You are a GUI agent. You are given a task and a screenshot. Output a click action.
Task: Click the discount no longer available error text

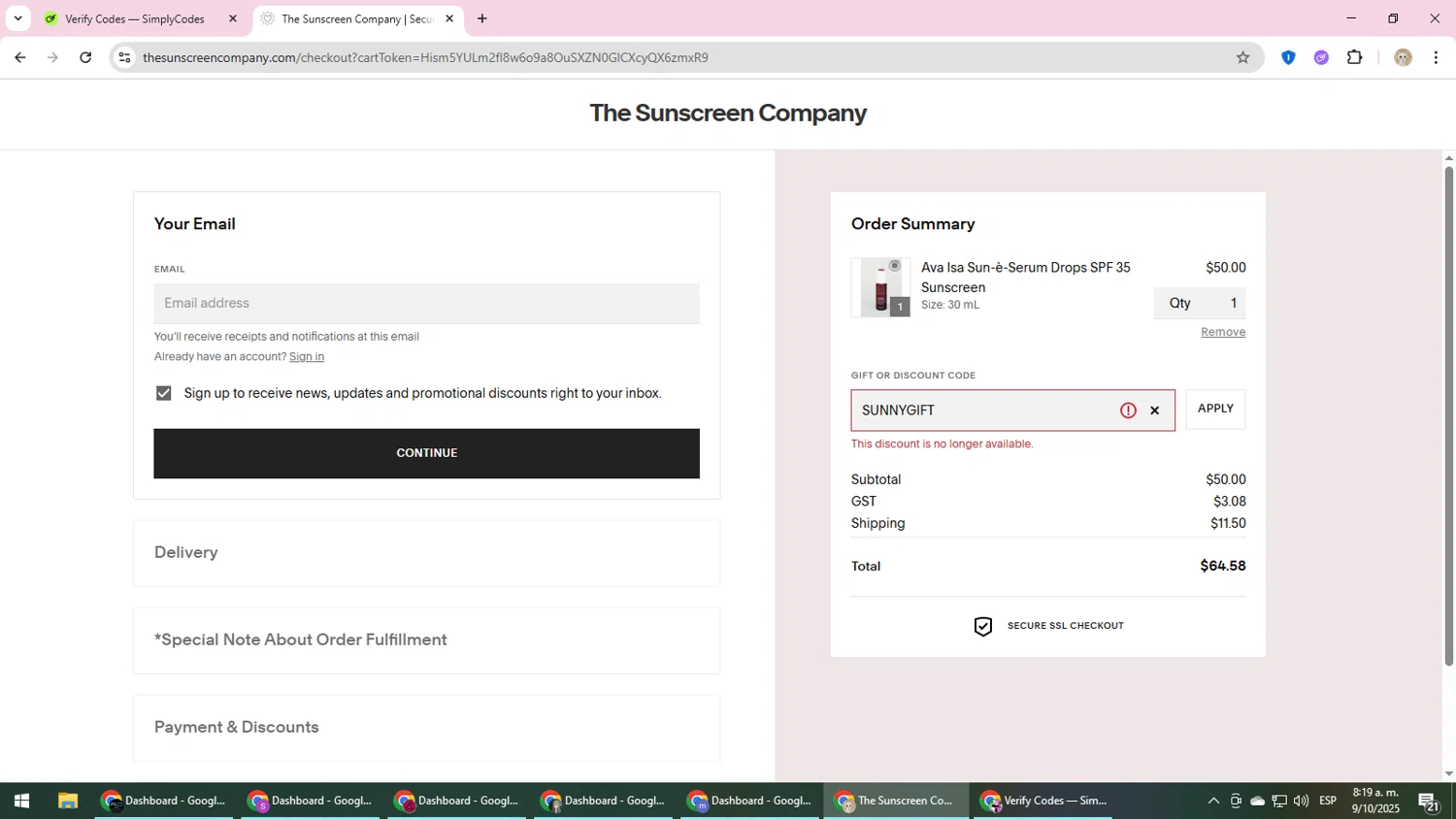pos(942,444)
